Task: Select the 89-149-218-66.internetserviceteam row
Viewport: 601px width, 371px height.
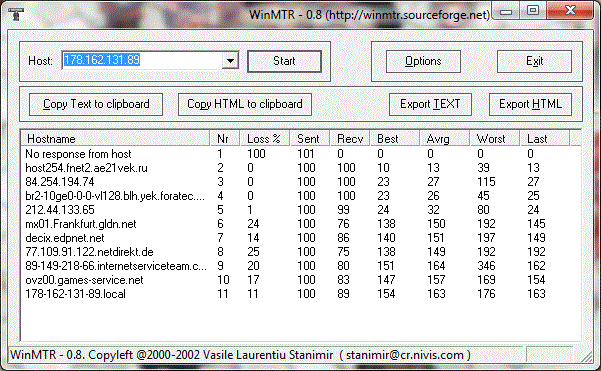Action: pos(301,266)
